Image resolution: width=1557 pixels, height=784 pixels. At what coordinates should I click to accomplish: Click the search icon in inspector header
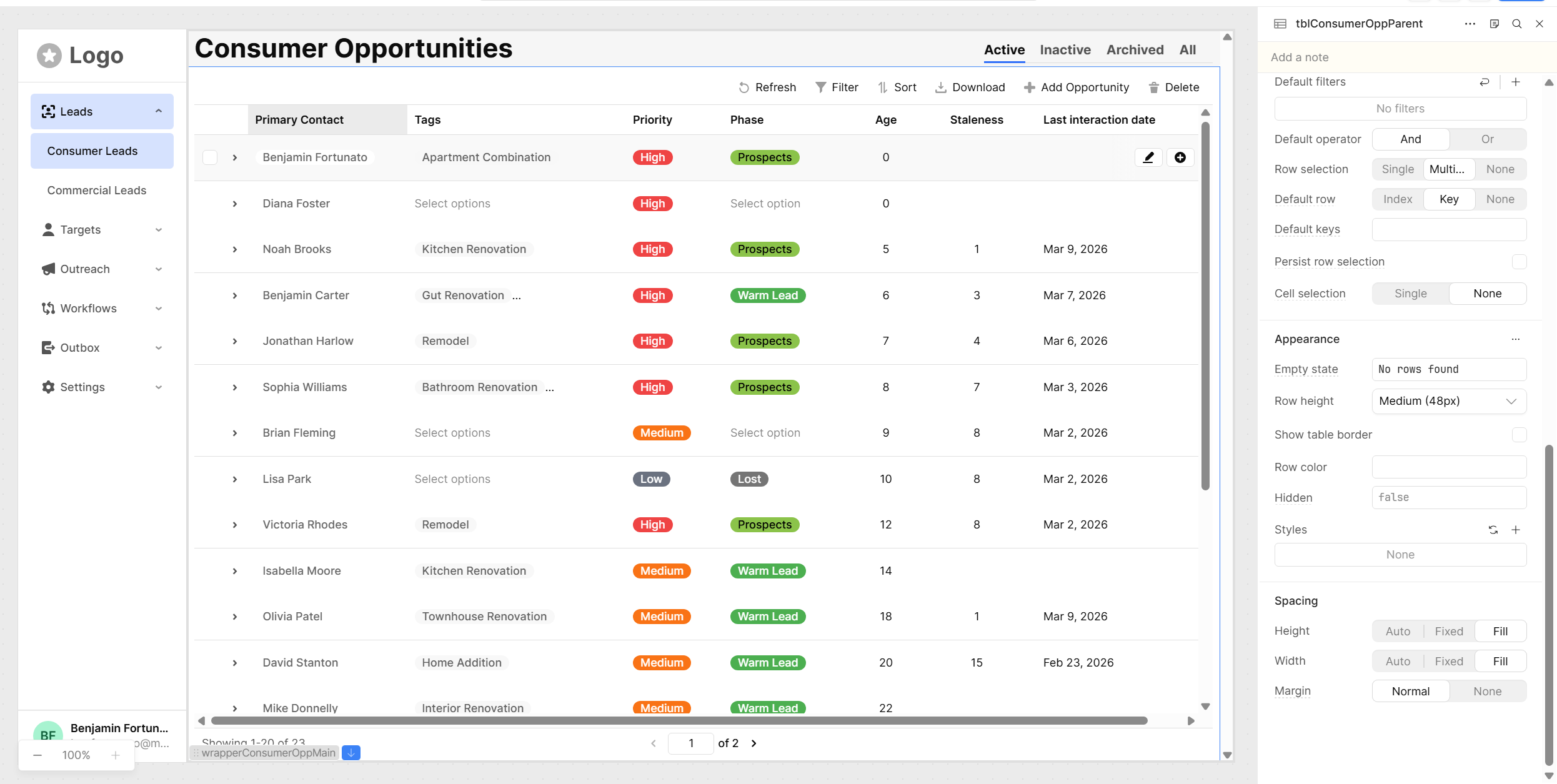(1516, 24)
